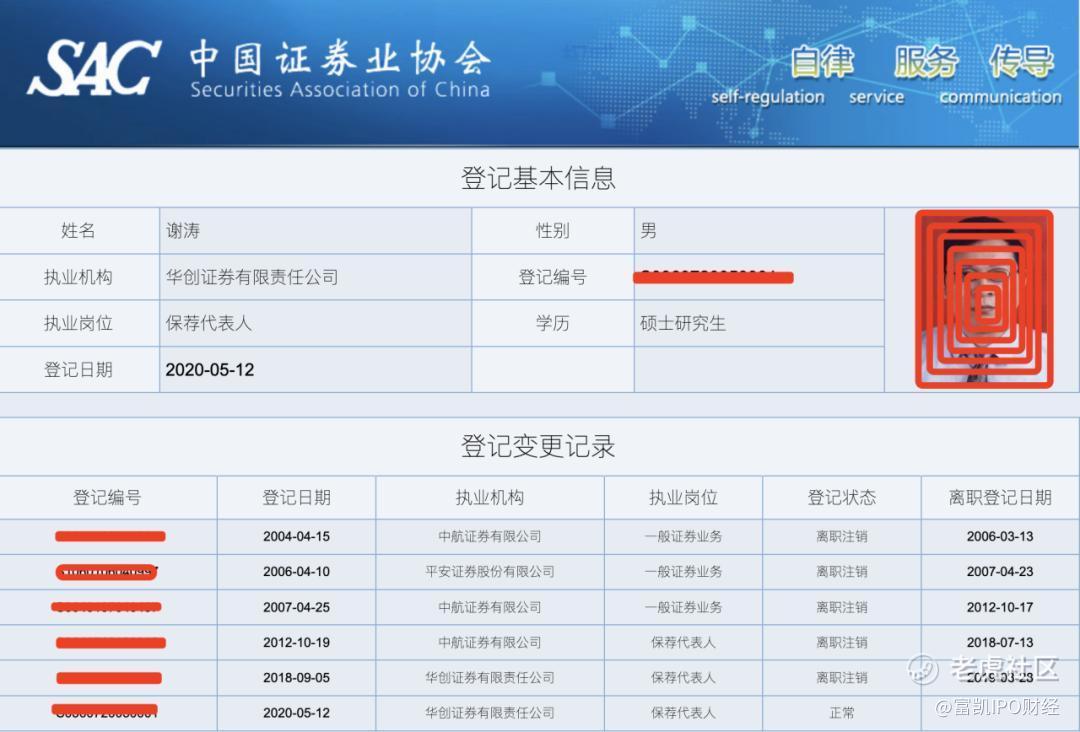Click 保荐代表人 value in basic info
Screen dimensions: 1080x732
(209, 323)
